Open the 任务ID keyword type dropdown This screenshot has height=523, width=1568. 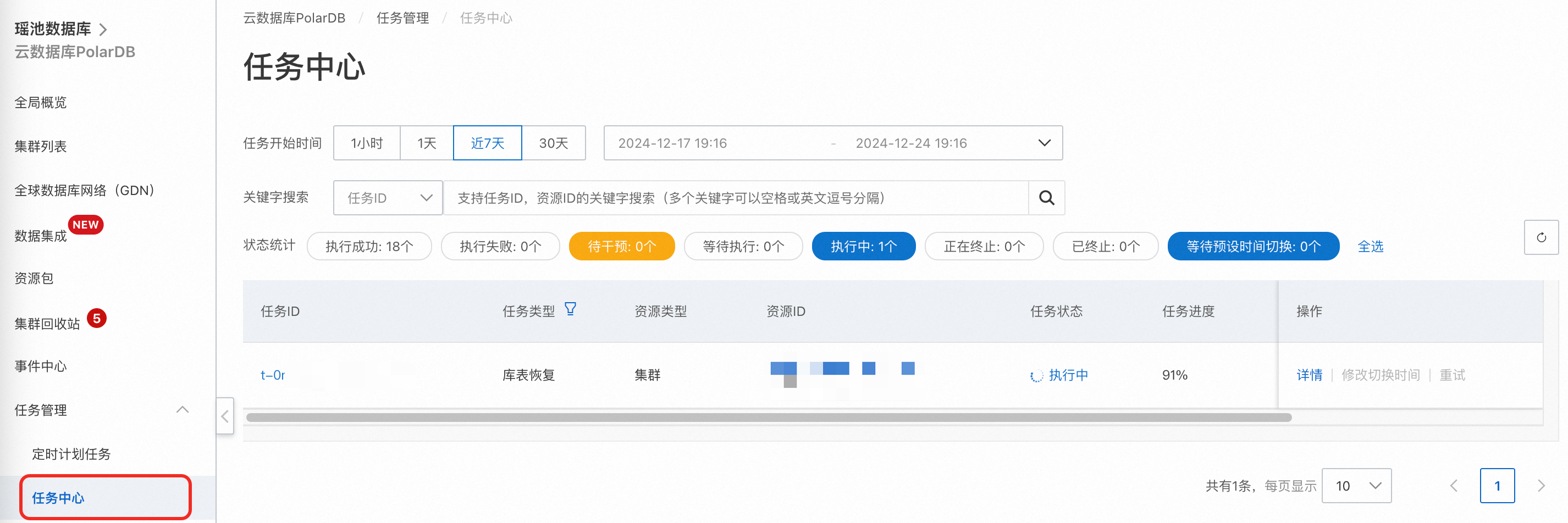tap(388, 198)
